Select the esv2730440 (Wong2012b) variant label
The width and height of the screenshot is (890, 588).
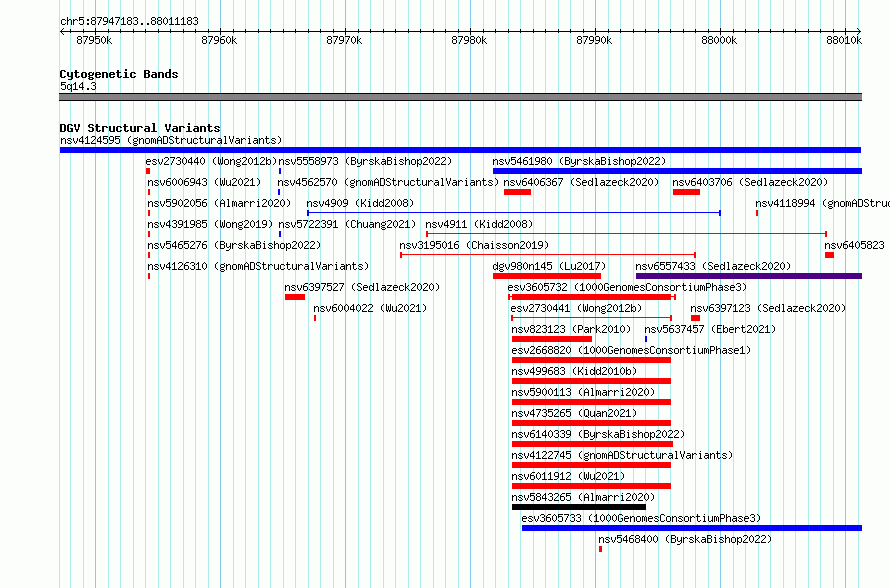tap(211, 161)
